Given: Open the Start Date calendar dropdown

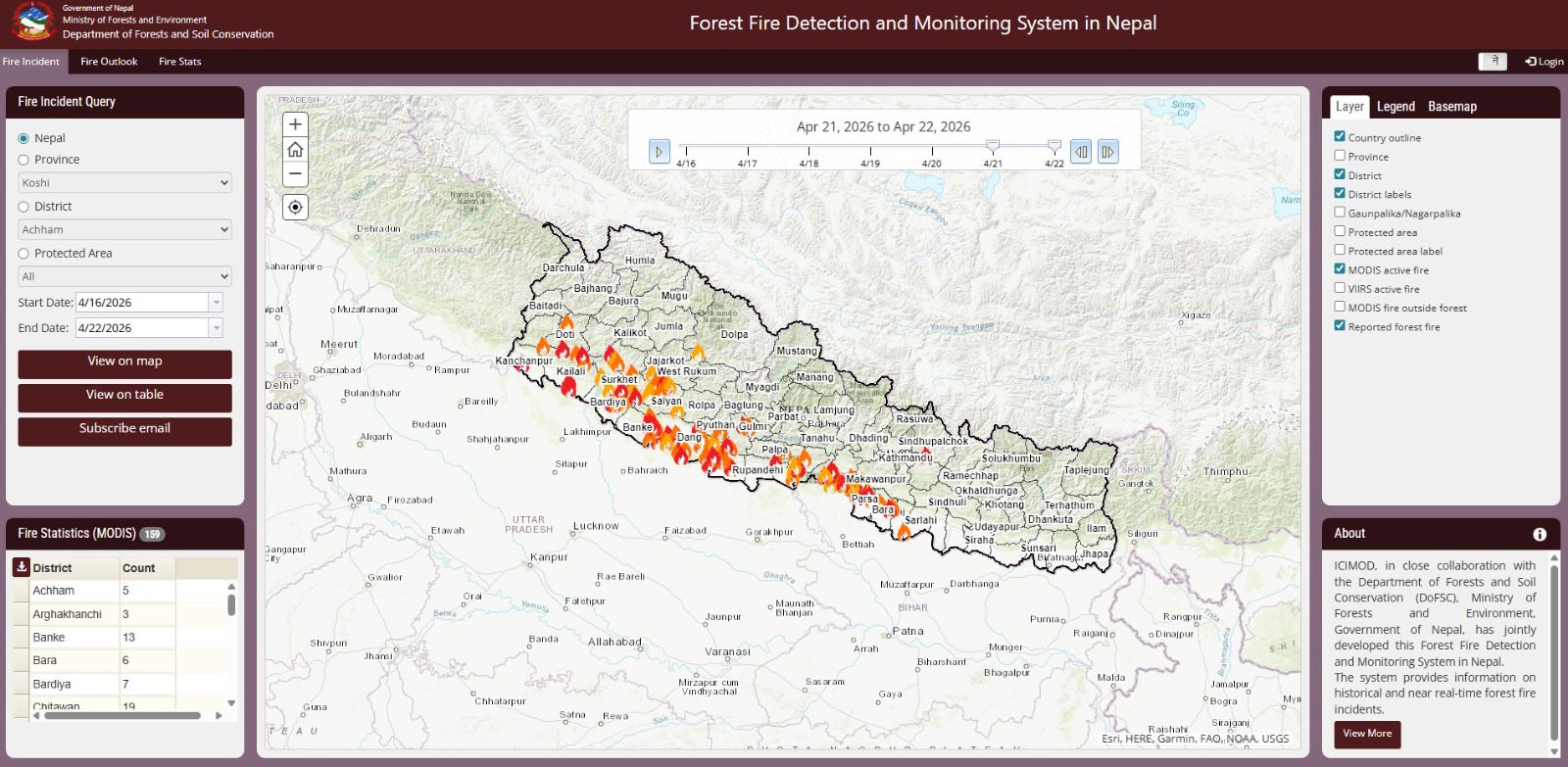Looking at the screenshot, I should tap(217, 303).
